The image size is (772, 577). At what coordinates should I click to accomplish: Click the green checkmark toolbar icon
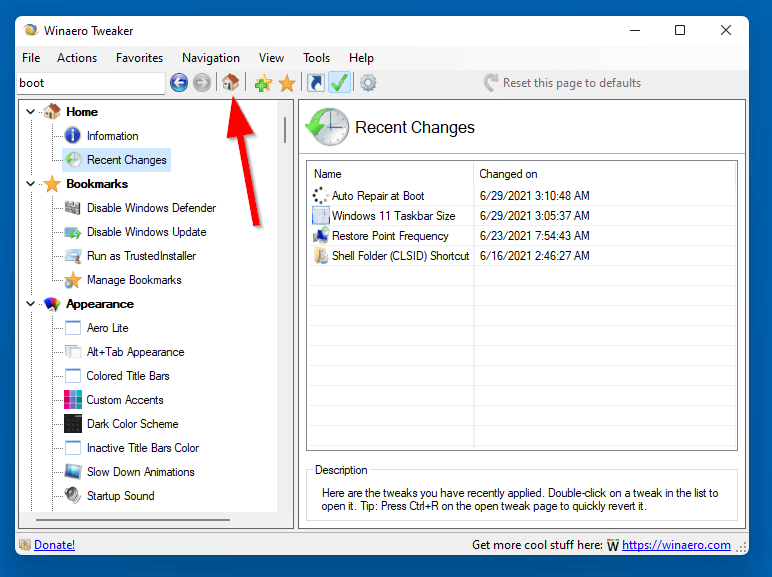[339, 82]
